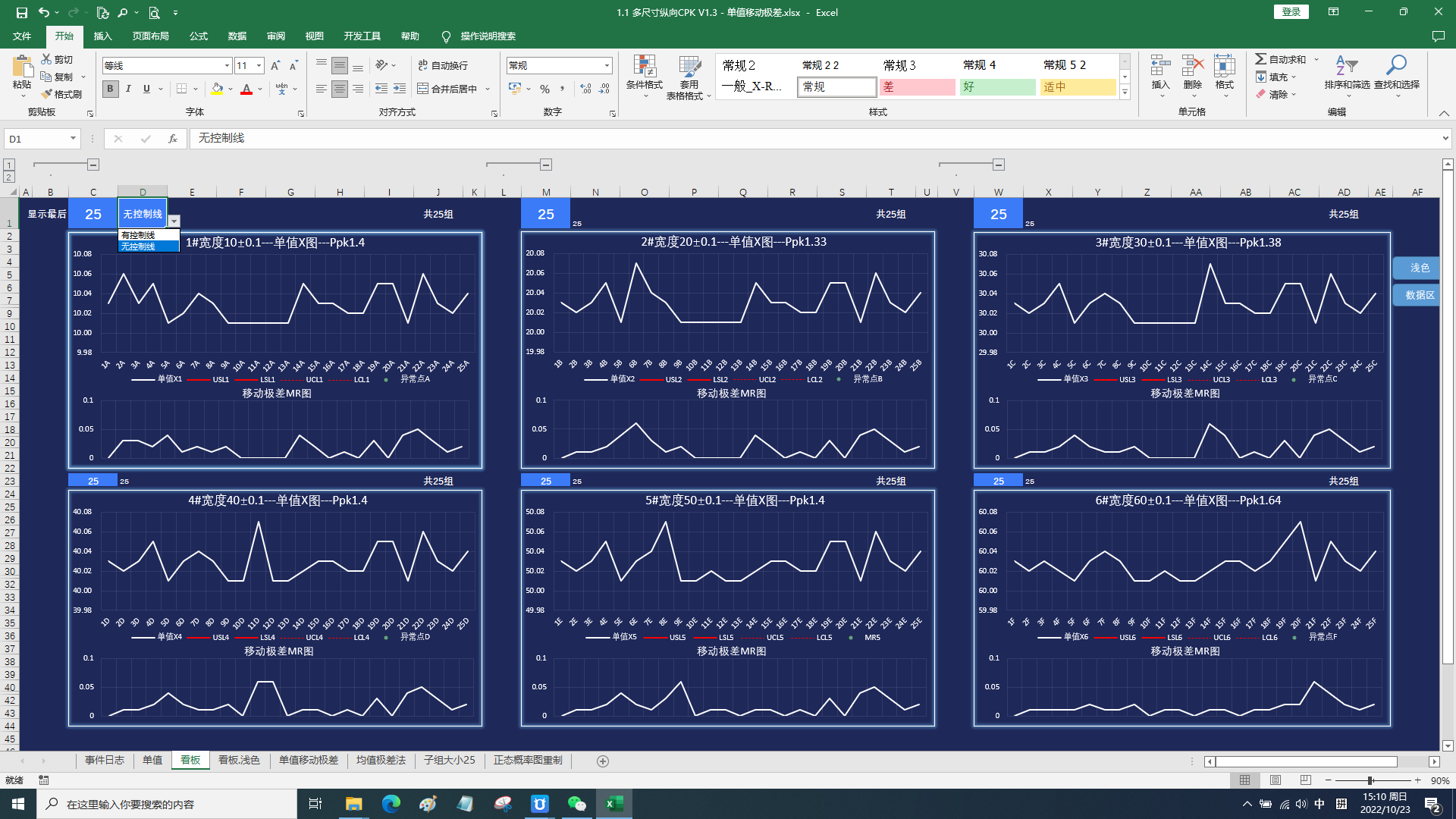Click the 数据区 button on the dashboard
This screenshot has height=819, width=1456.
[1416, 295]
